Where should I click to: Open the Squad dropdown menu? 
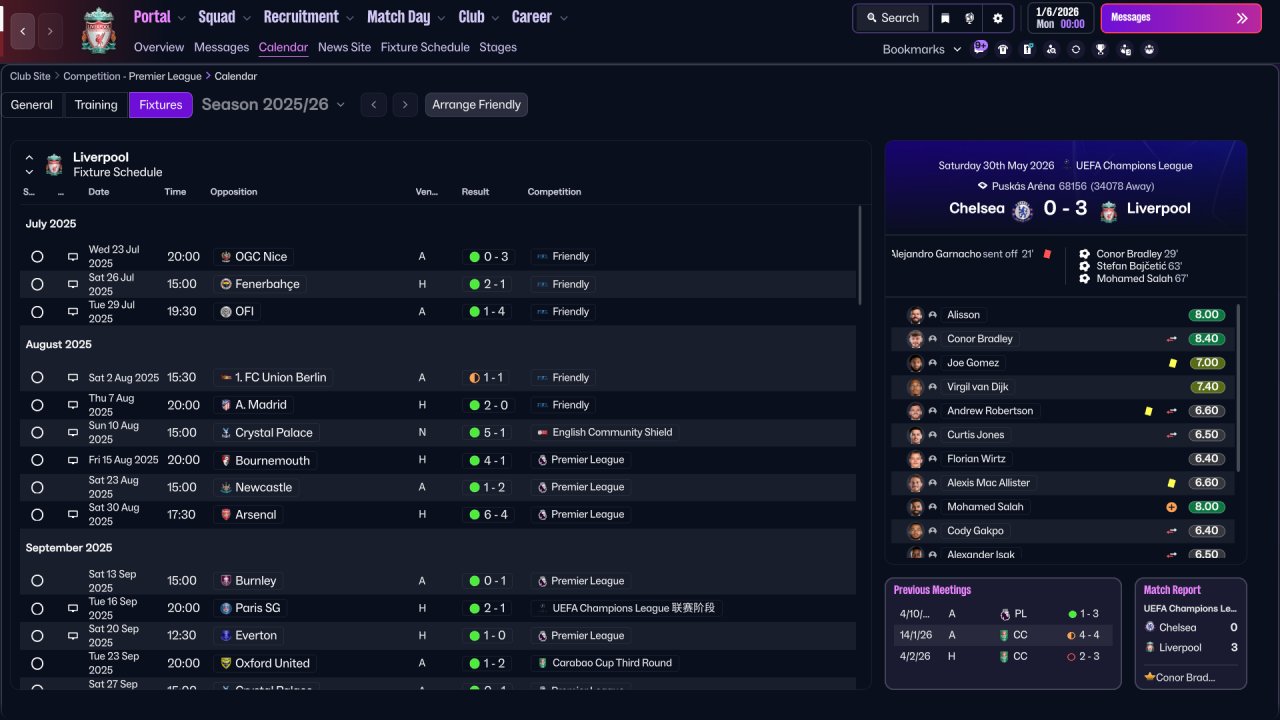(225, 17)
